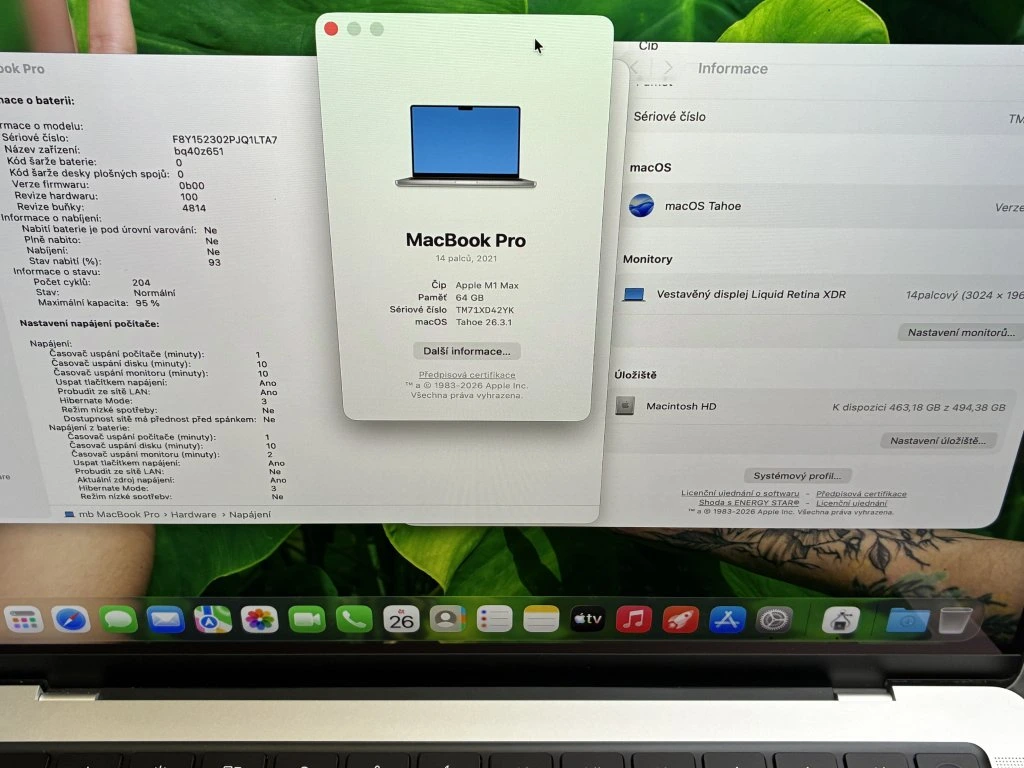Open the Notes app in the Dock
This screenshot has height=768, width=1024.
pos(541,620)
